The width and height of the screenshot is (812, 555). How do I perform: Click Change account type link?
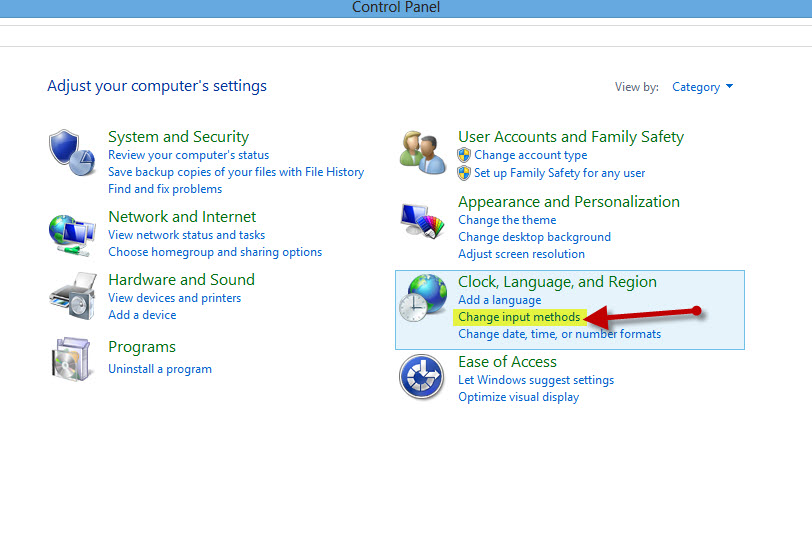coord(531,155)
